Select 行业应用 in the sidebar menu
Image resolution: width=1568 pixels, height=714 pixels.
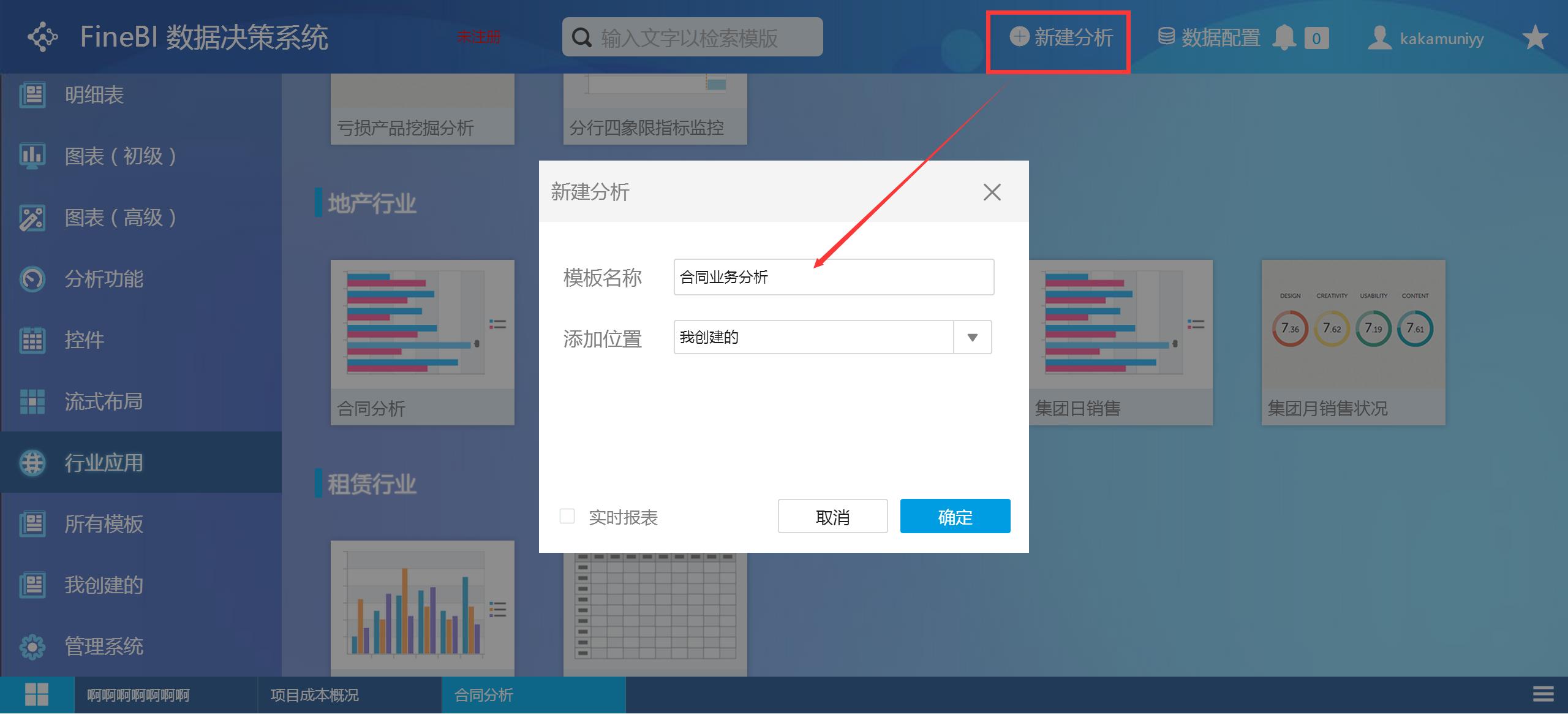[104, 463]
